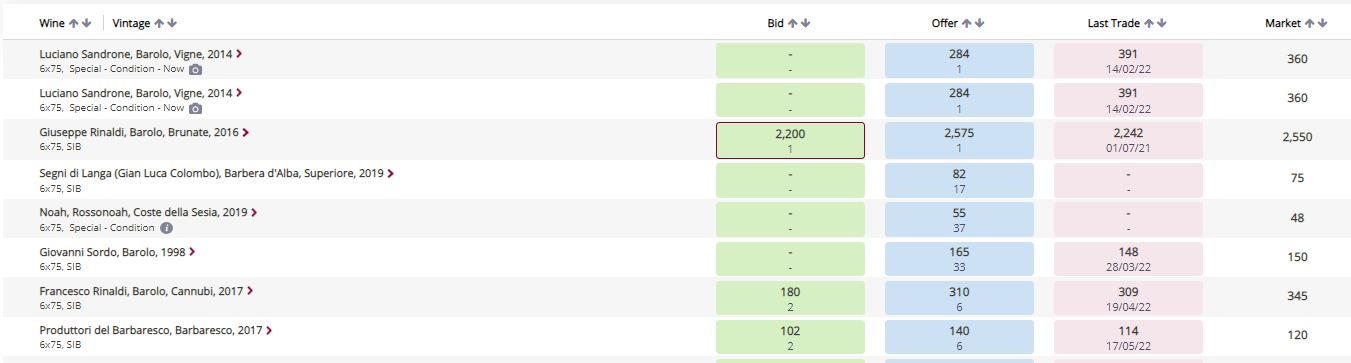Viewport: 1351px width, 363px height.
Task: Click the 180 bid for Francesco Rinaldi
Action: point(790,298)
